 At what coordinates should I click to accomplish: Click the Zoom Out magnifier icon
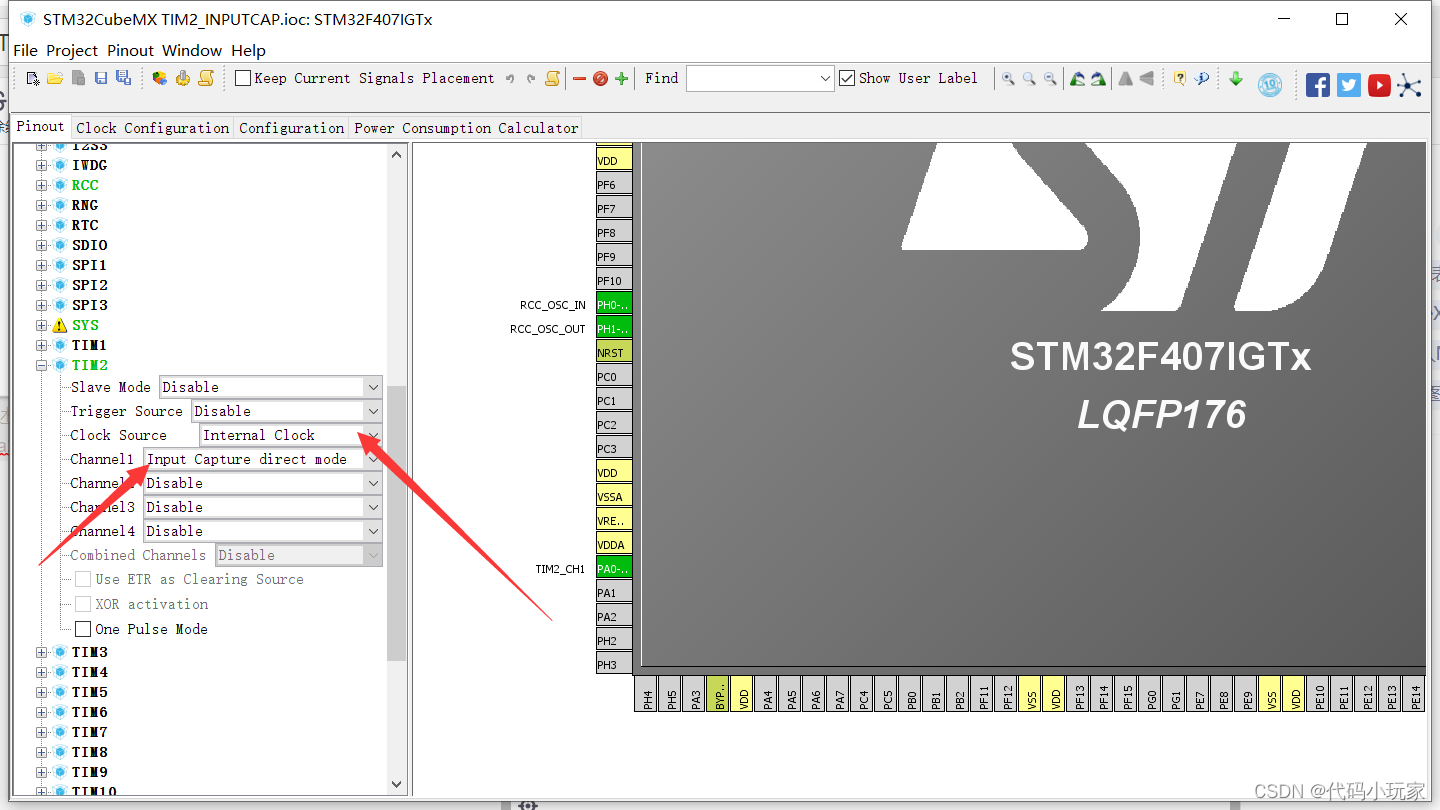click(1050, 78)
